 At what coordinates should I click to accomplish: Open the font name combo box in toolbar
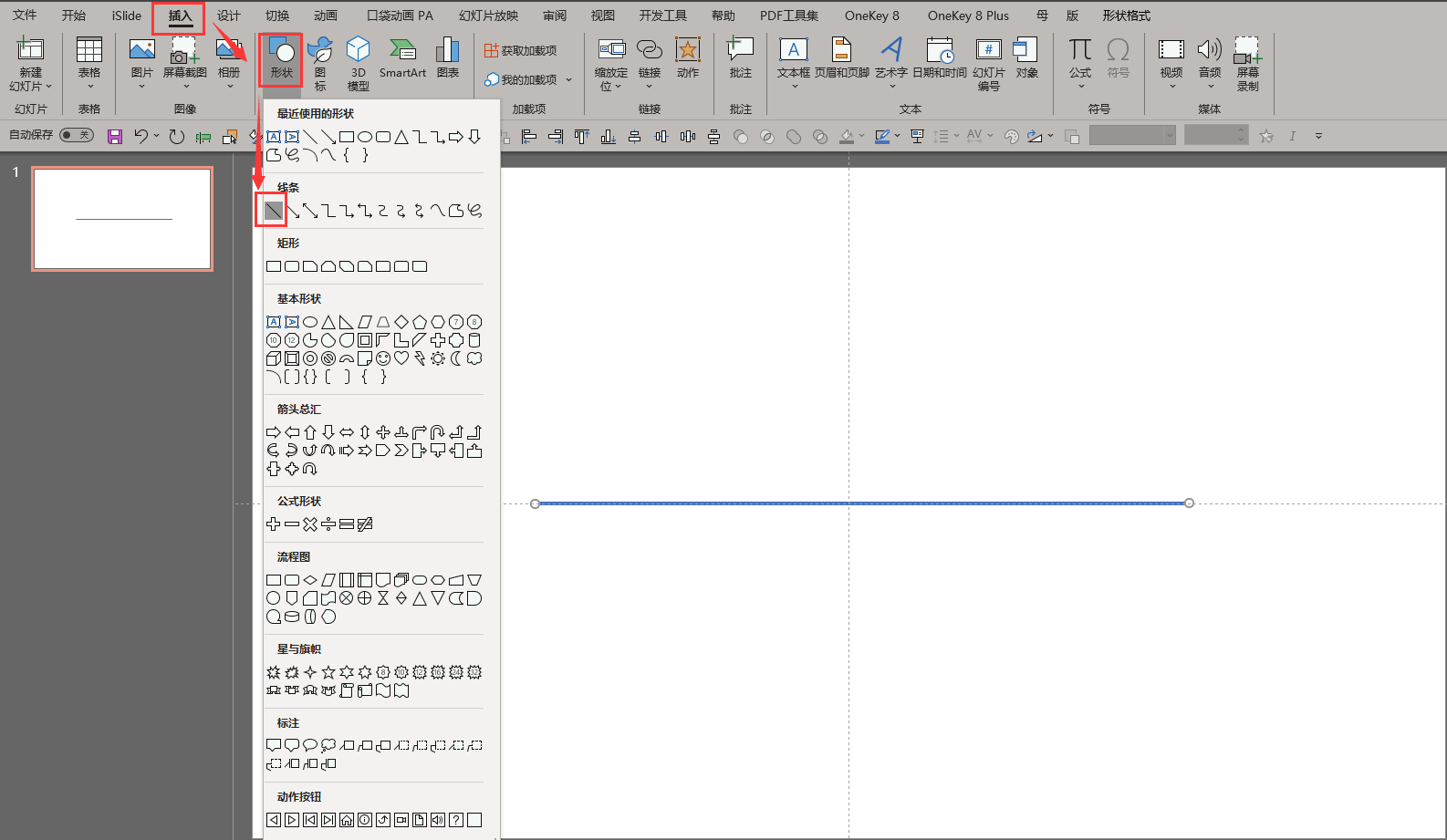[1133, 136]
